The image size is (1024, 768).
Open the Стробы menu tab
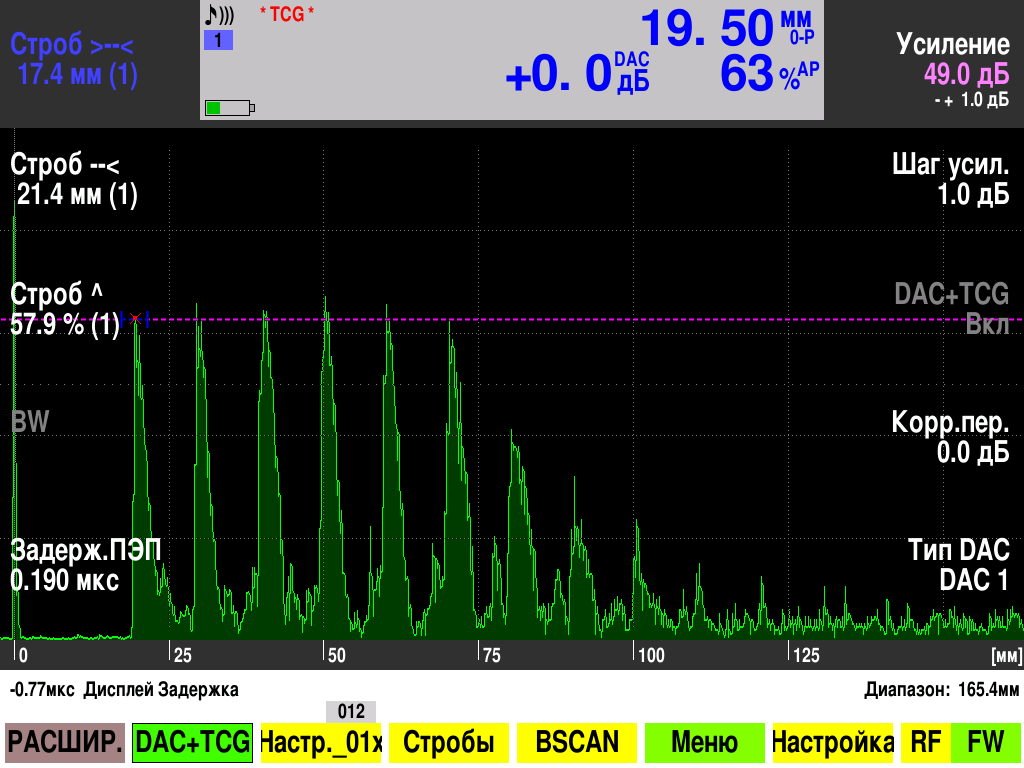448,743
